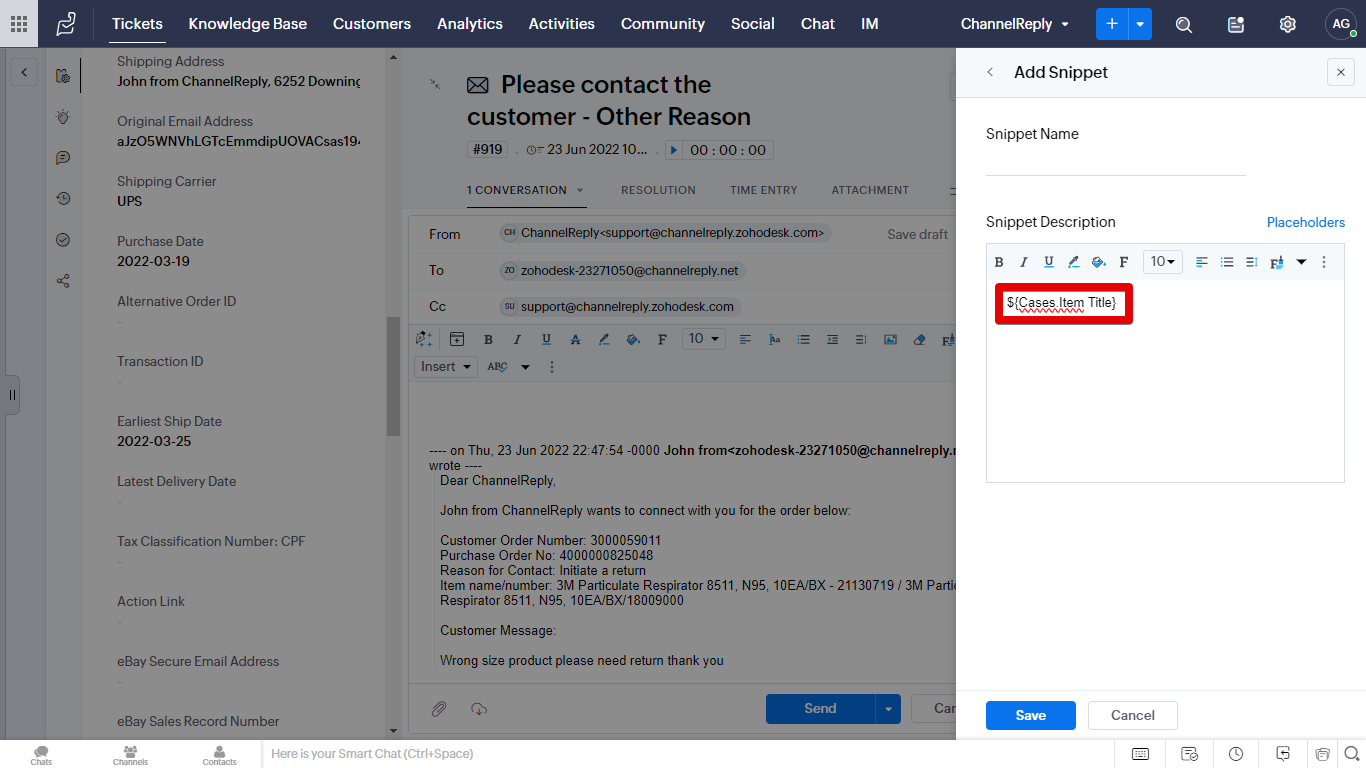Open the Social tab

point(753,24)
